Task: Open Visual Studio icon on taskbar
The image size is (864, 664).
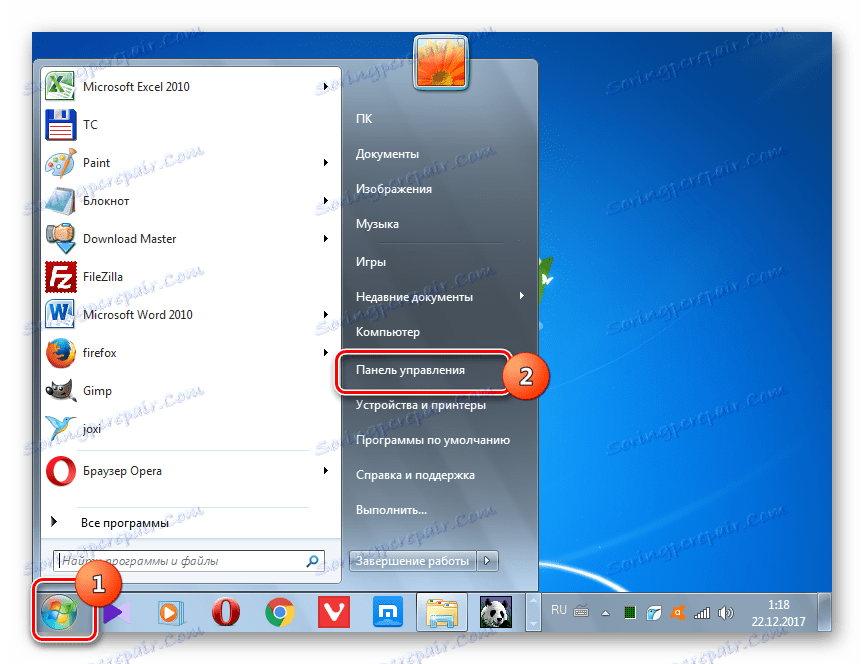Action: coord(116,612)
